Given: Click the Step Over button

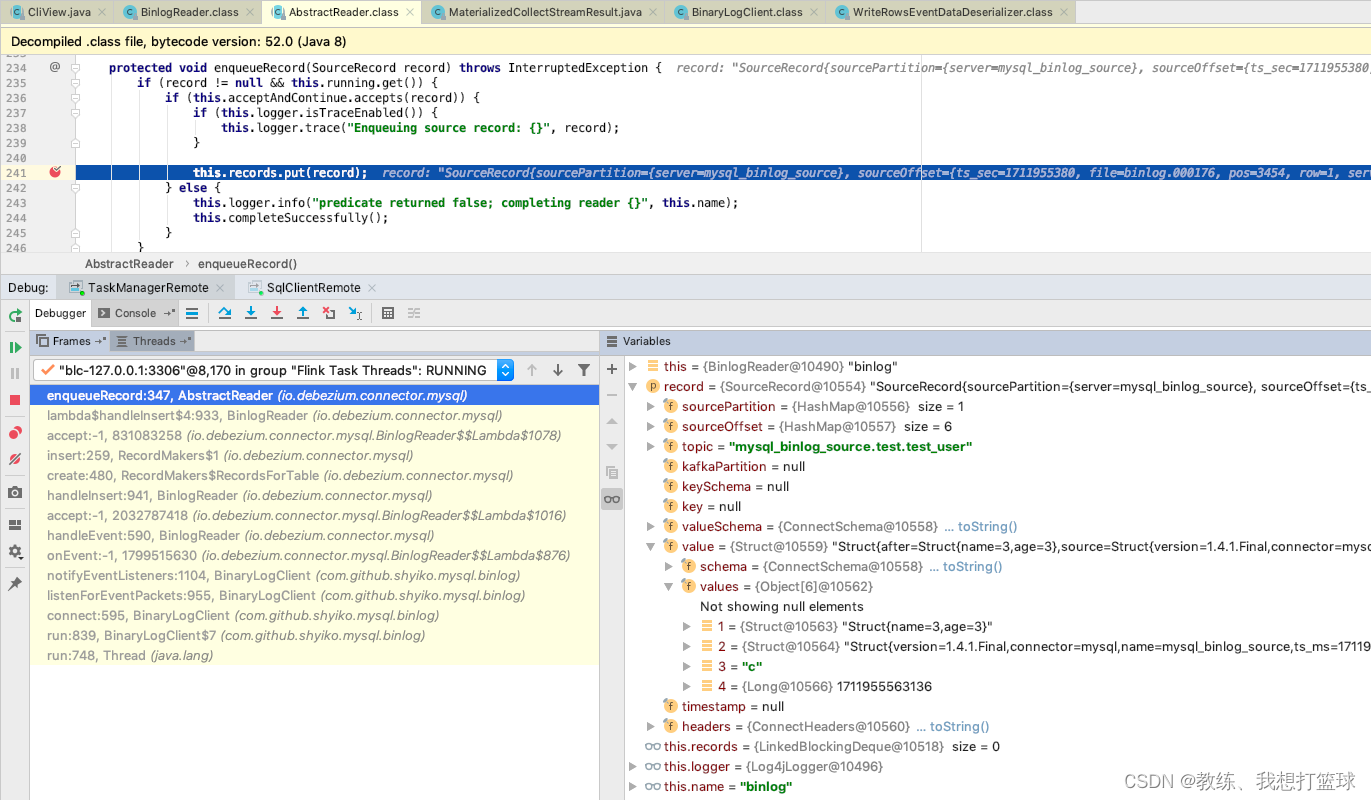Looking at the screenshot, I should tap(225, 313).
